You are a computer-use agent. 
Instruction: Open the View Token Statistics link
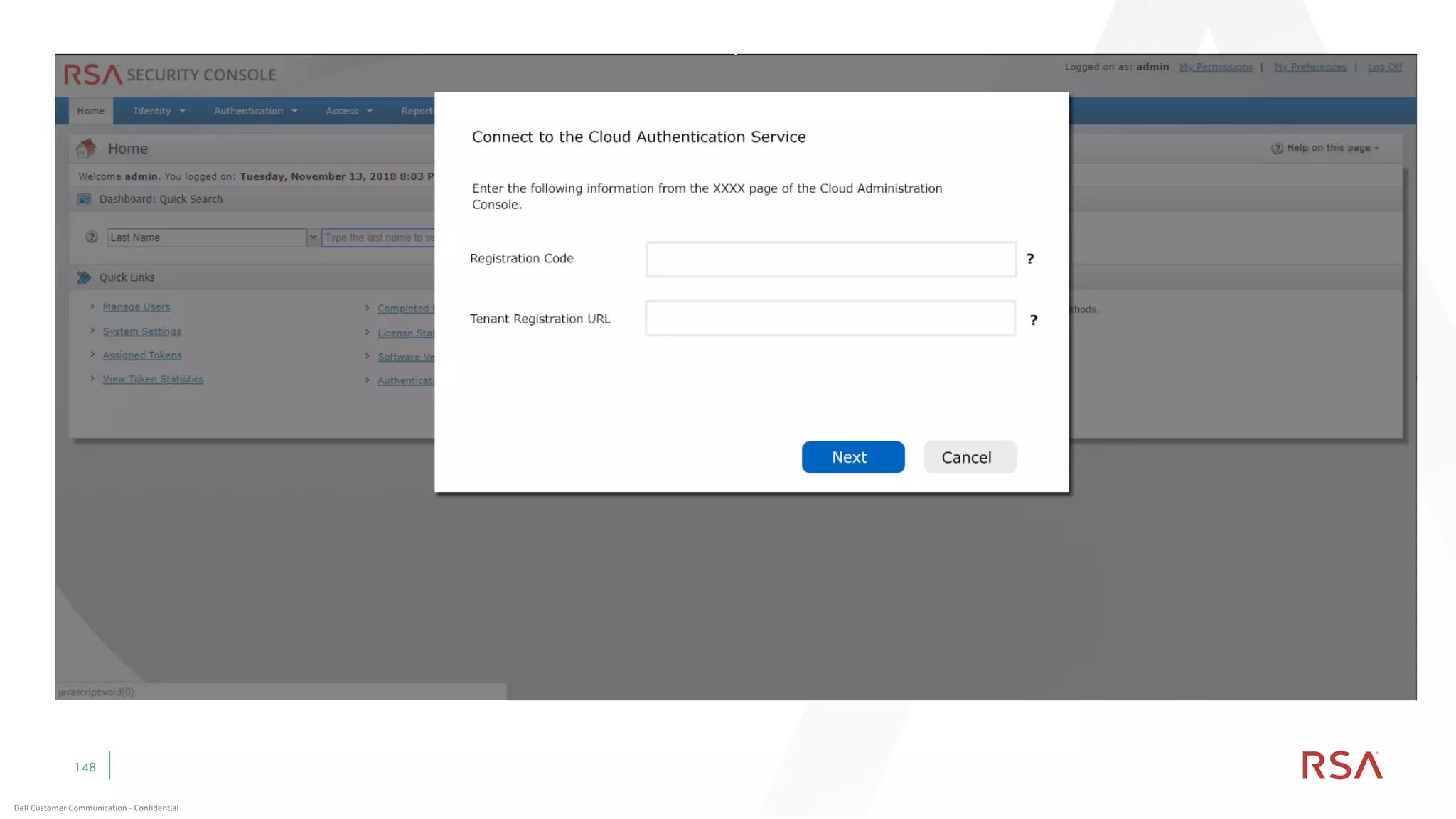(x=153, y=380)
